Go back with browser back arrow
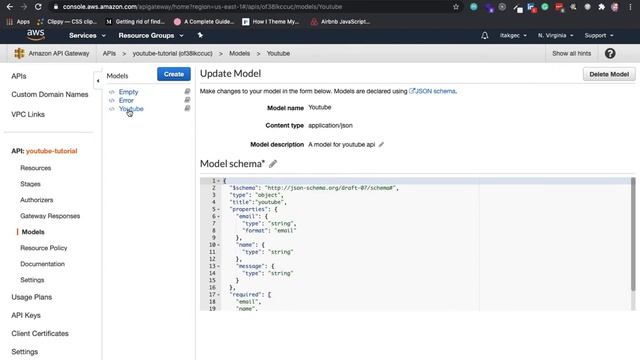Viewport: 640px width, 360px height. 9,7
